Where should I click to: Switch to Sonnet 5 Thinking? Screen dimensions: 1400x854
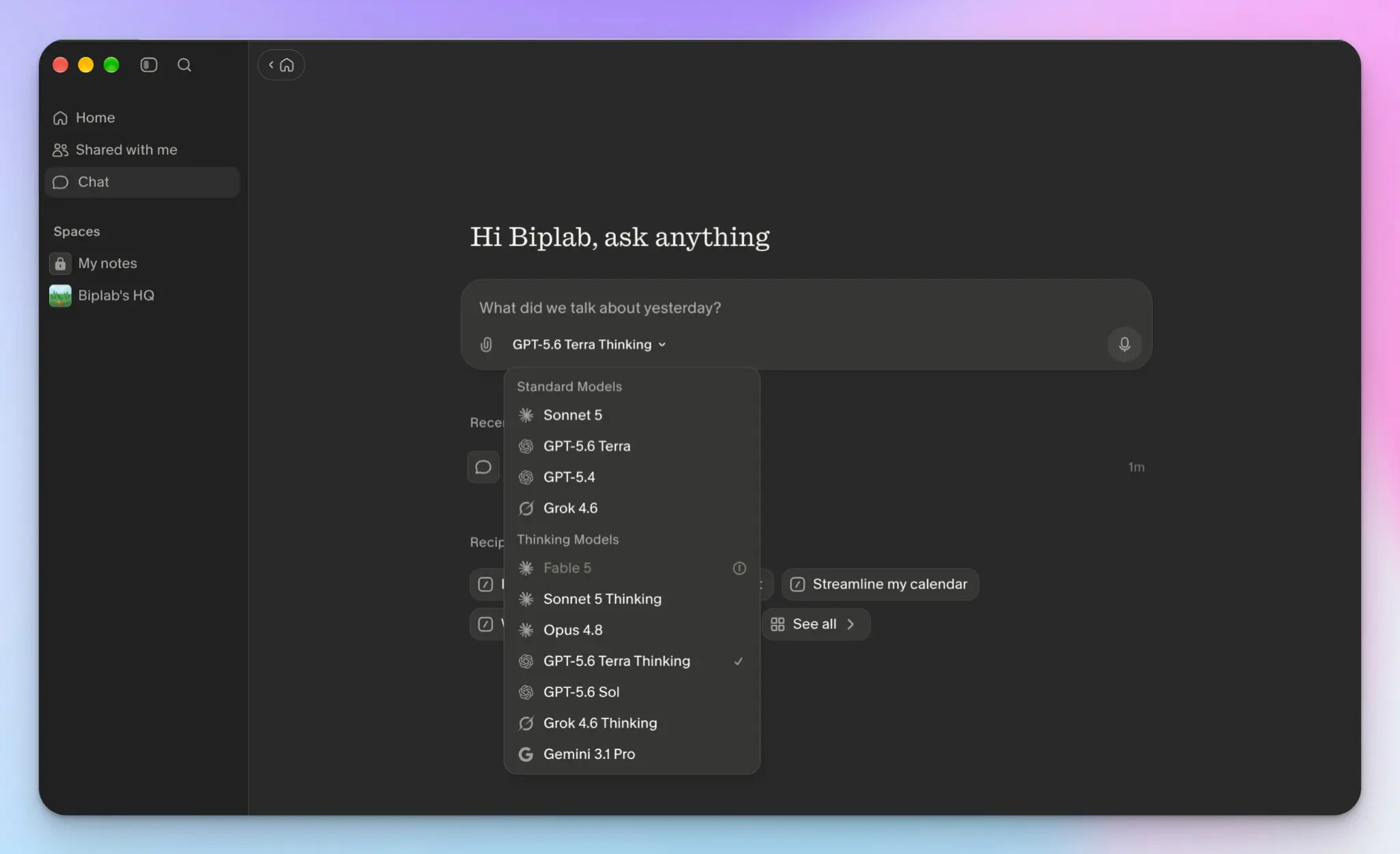[x=632, y=599]
